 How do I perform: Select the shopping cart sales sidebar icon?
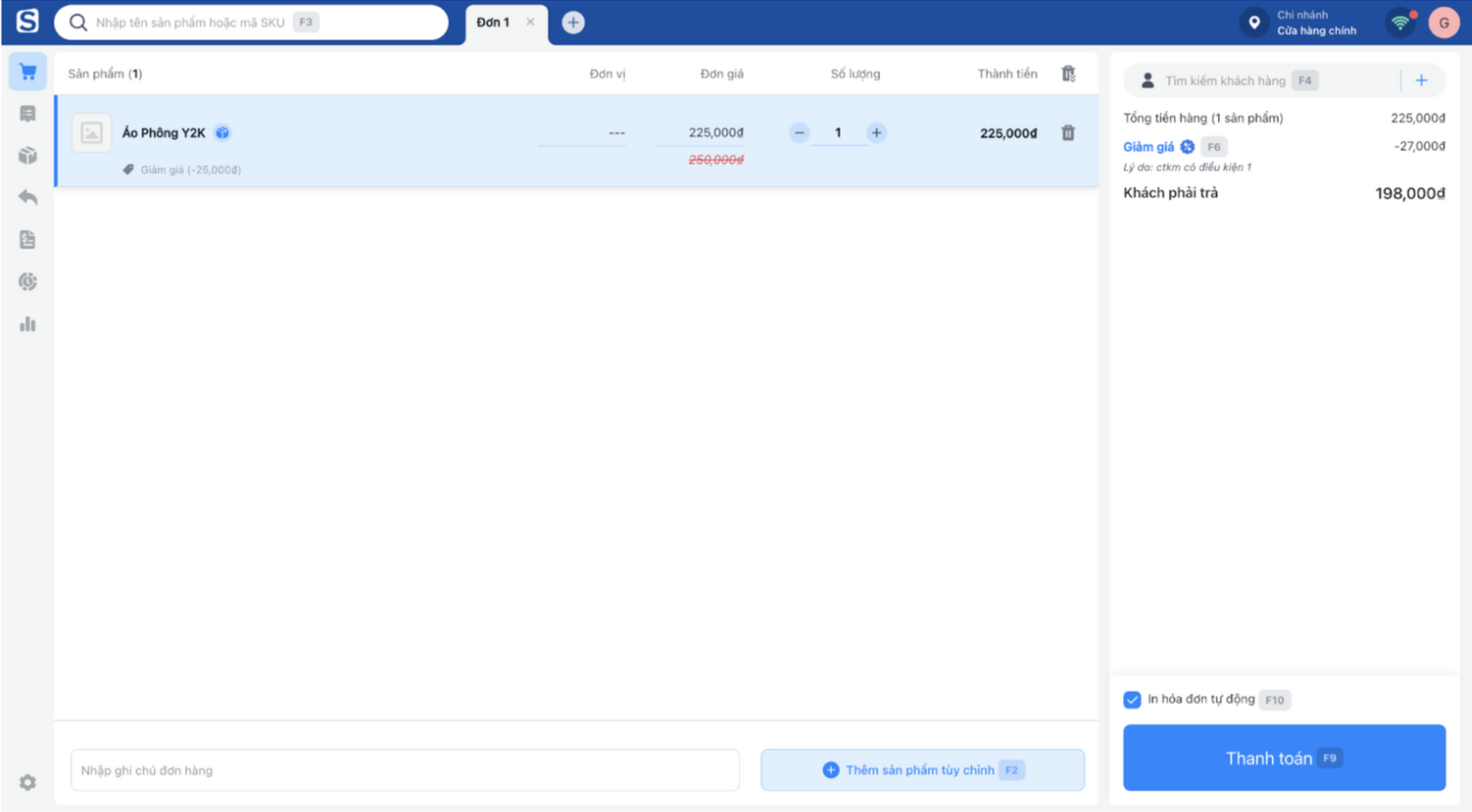click(x=27, y=72)
